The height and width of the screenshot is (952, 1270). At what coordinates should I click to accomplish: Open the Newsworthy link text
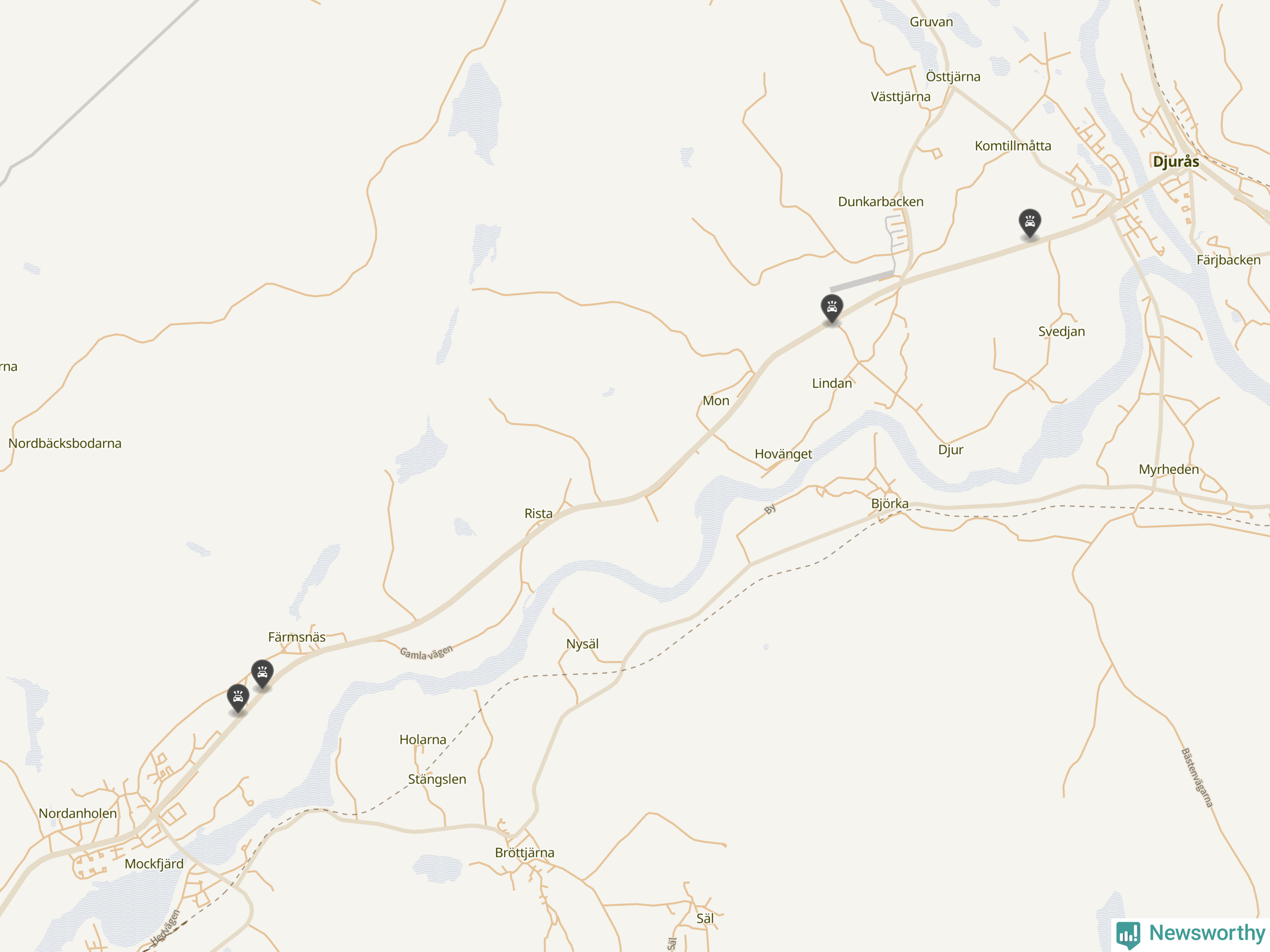(x=1207, y=933)
